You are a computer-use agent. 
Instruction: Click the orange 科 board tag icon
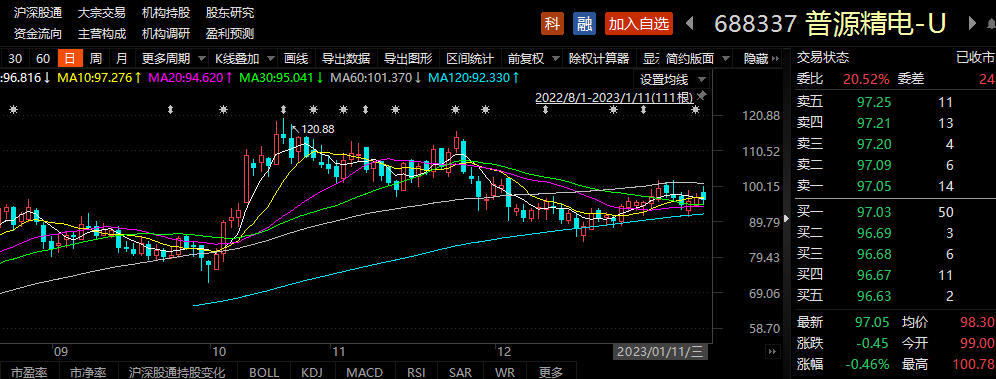tap(552, 23)
